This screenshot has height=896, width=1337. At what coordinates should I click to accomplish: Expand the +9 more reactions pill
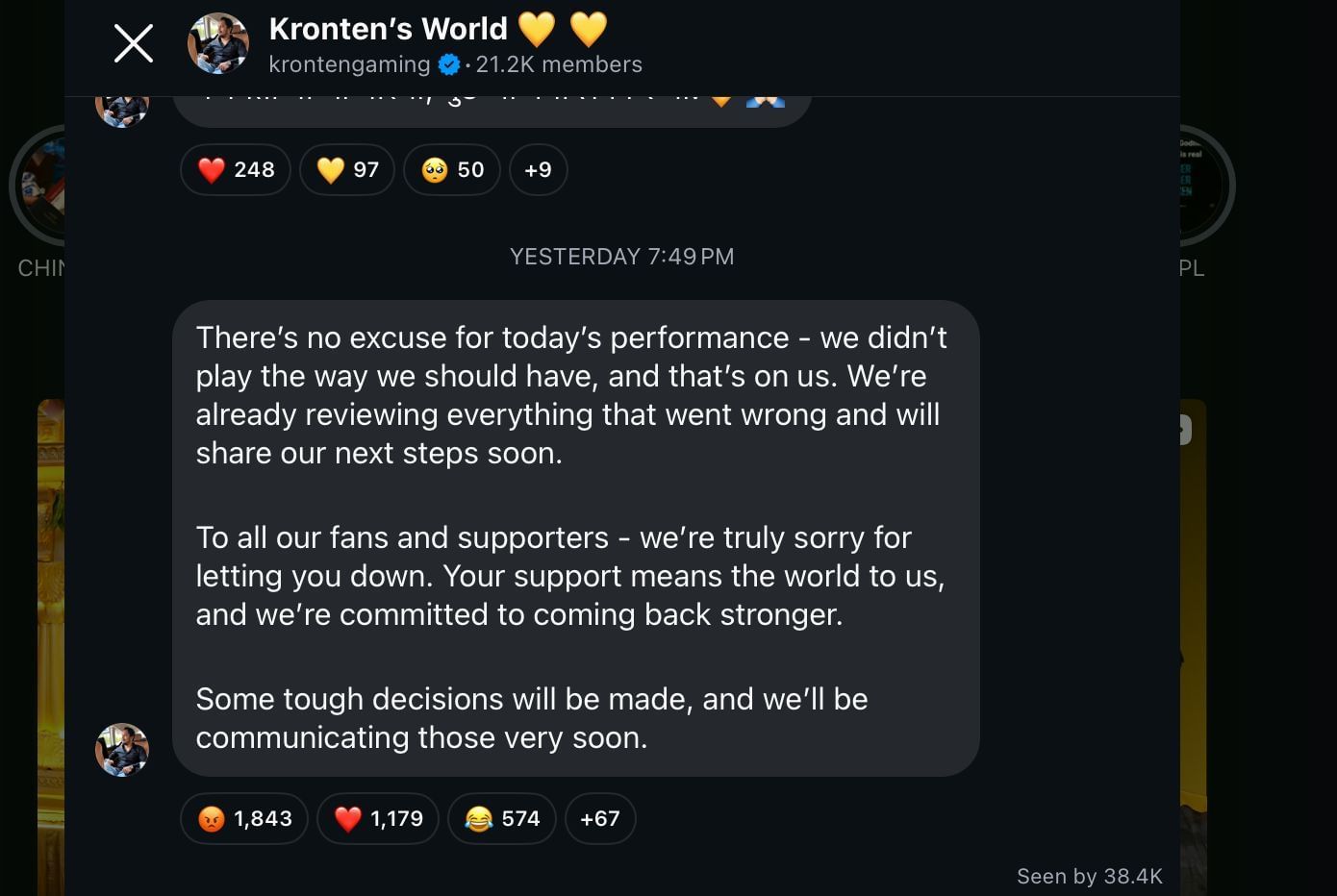538,170
